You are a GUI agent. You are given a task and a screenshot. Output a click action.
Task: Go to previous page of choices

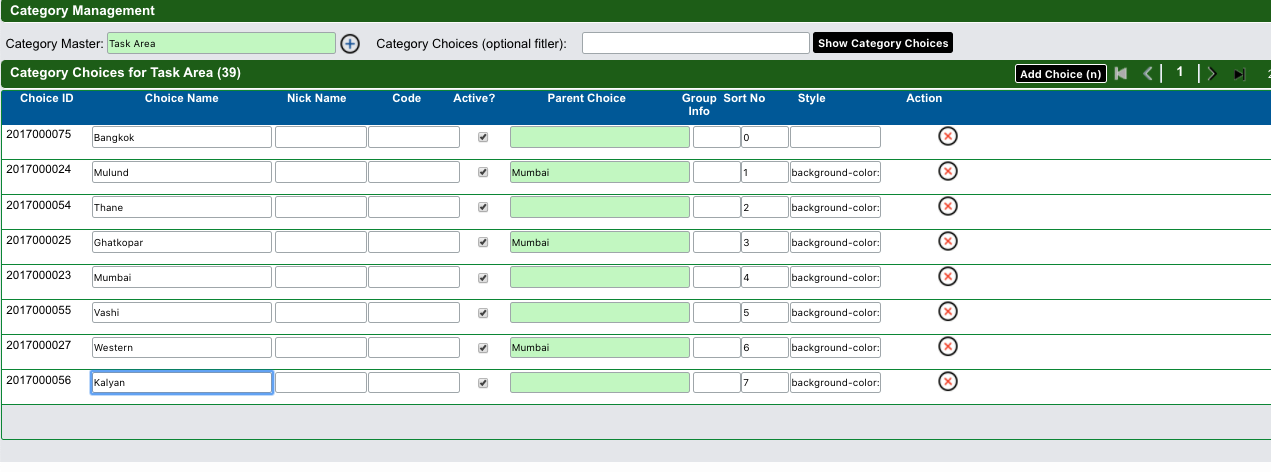point(1148,73)
